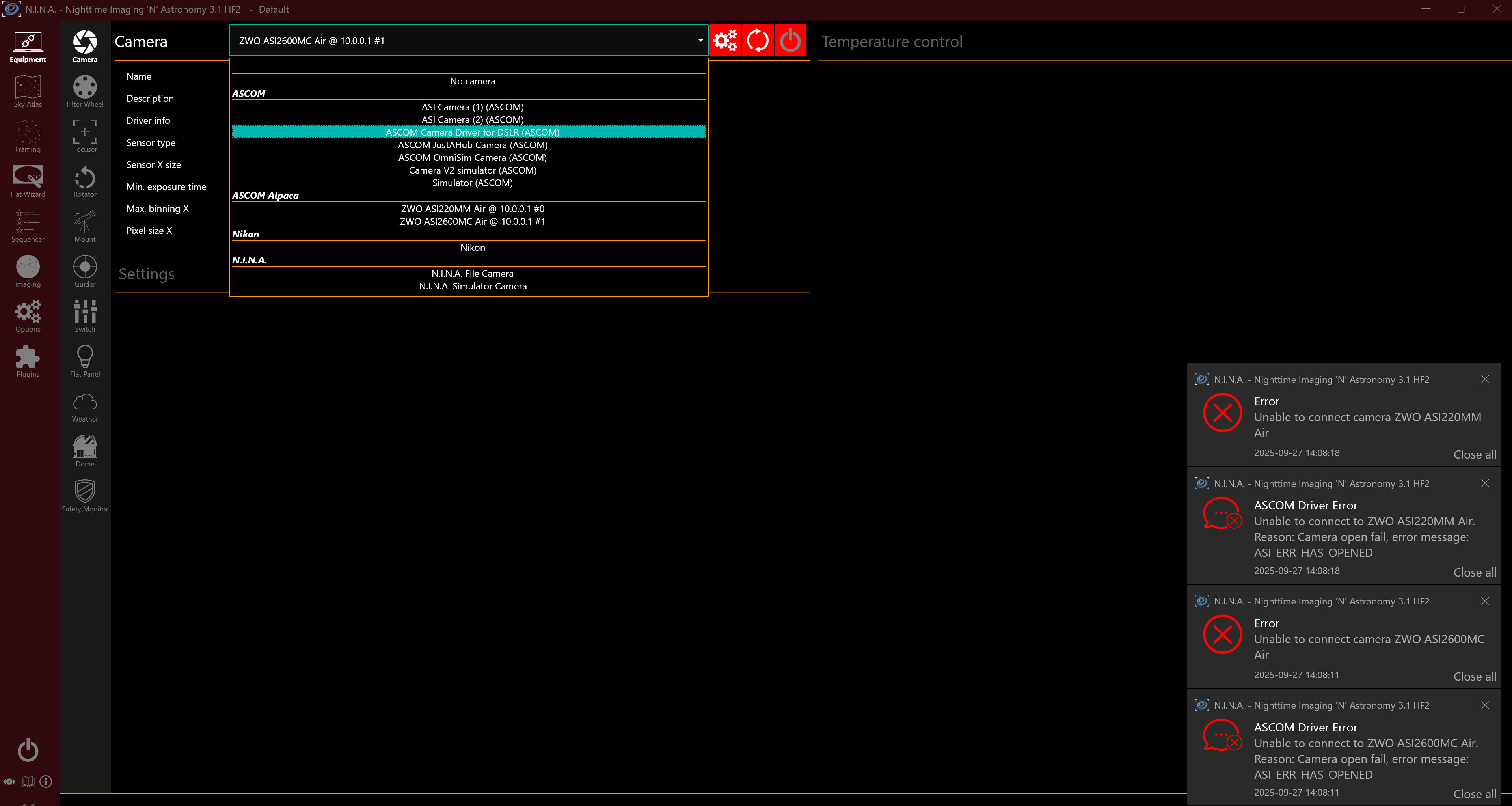Go to the Flat Wizard
This screenshot has width=1512, height=806.
pyautogui.click(x=28, y=181)
